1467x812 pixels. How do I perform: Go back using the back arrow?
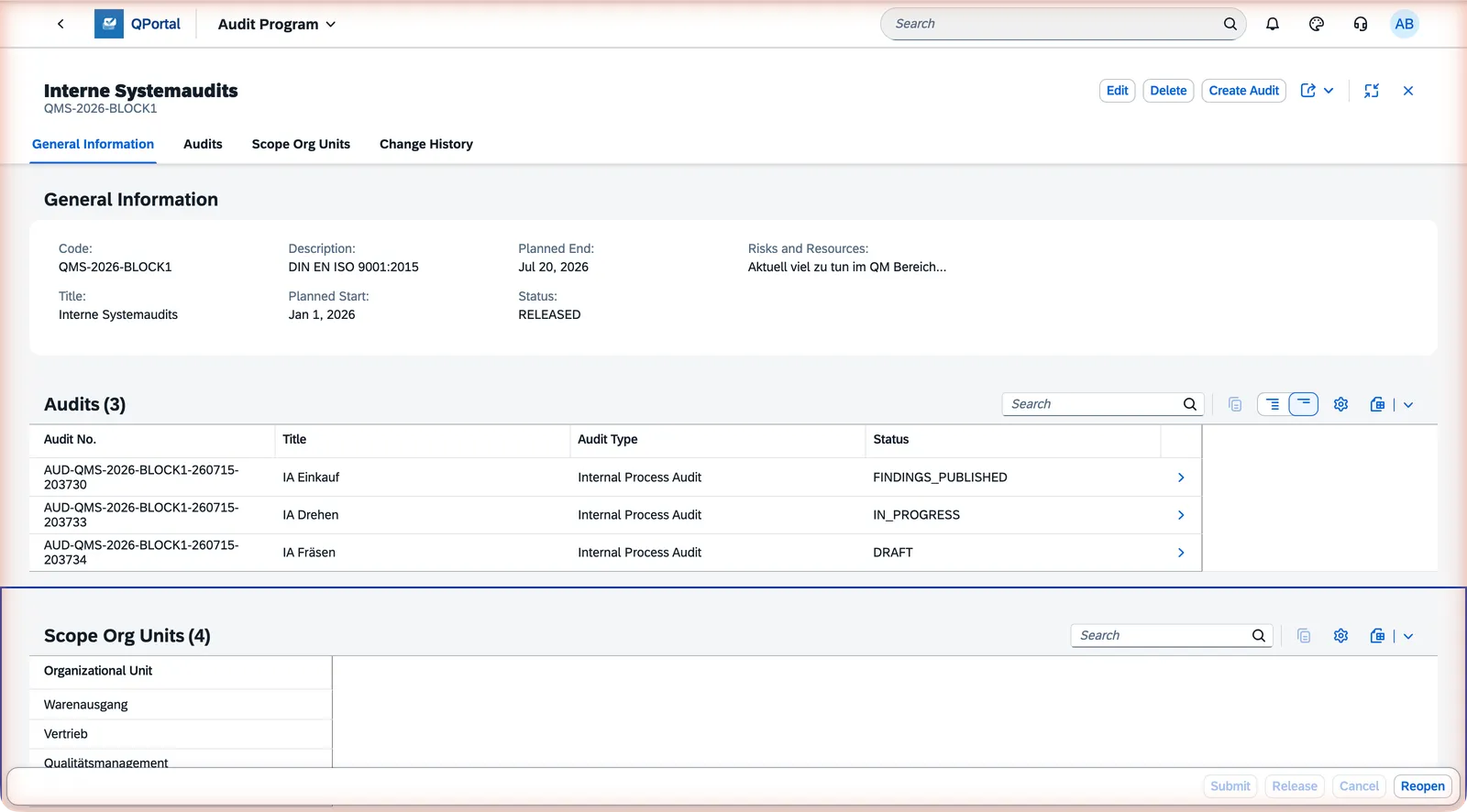[61, 24]
